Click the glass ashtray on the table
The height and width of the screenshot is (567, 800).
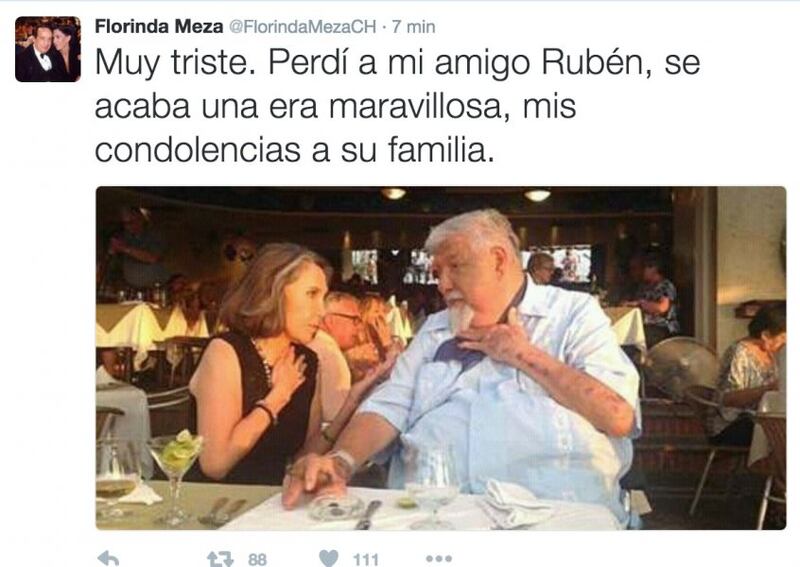click(x=337, y=505)
